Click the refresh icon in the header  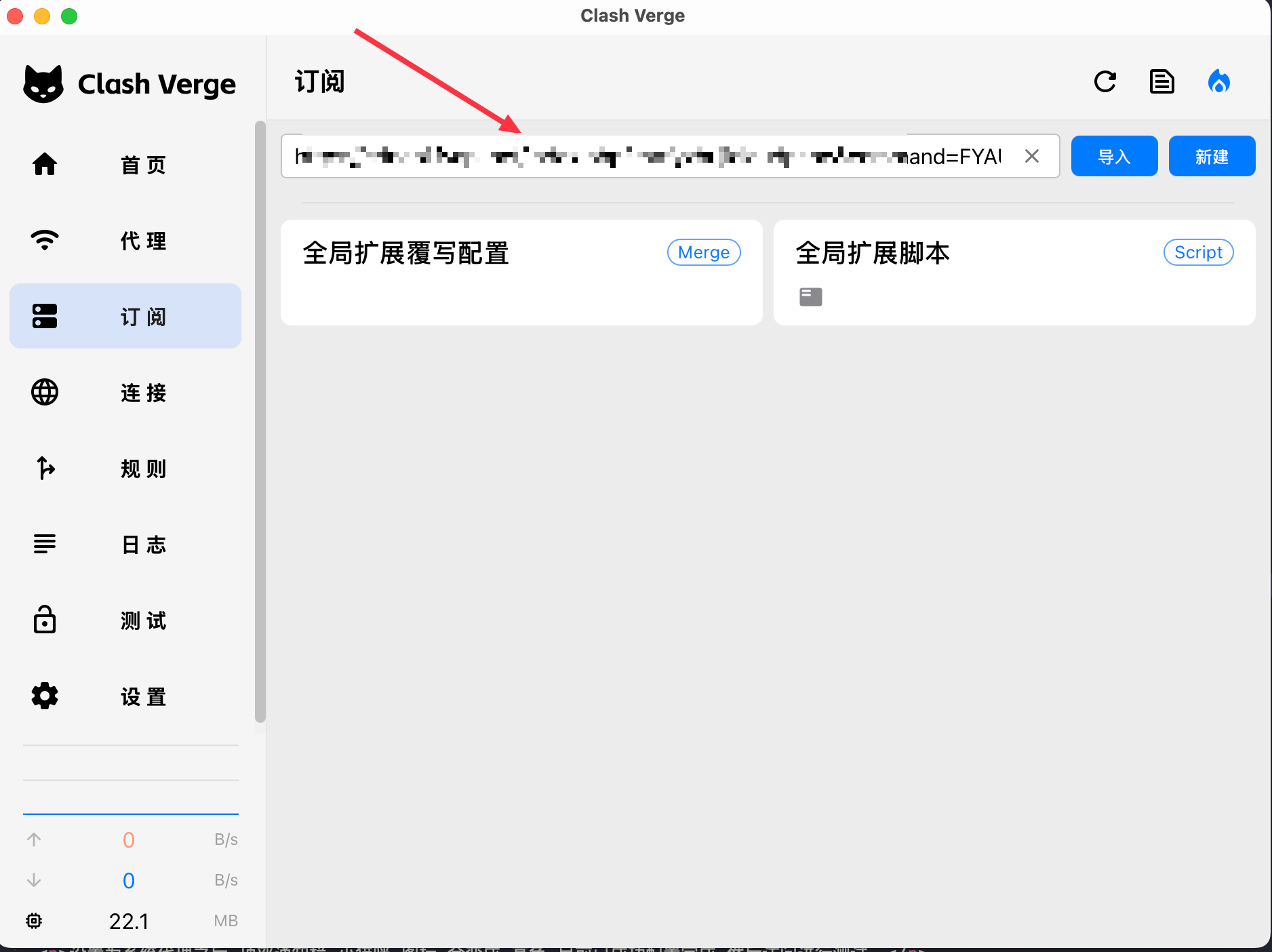(1105, 82)
